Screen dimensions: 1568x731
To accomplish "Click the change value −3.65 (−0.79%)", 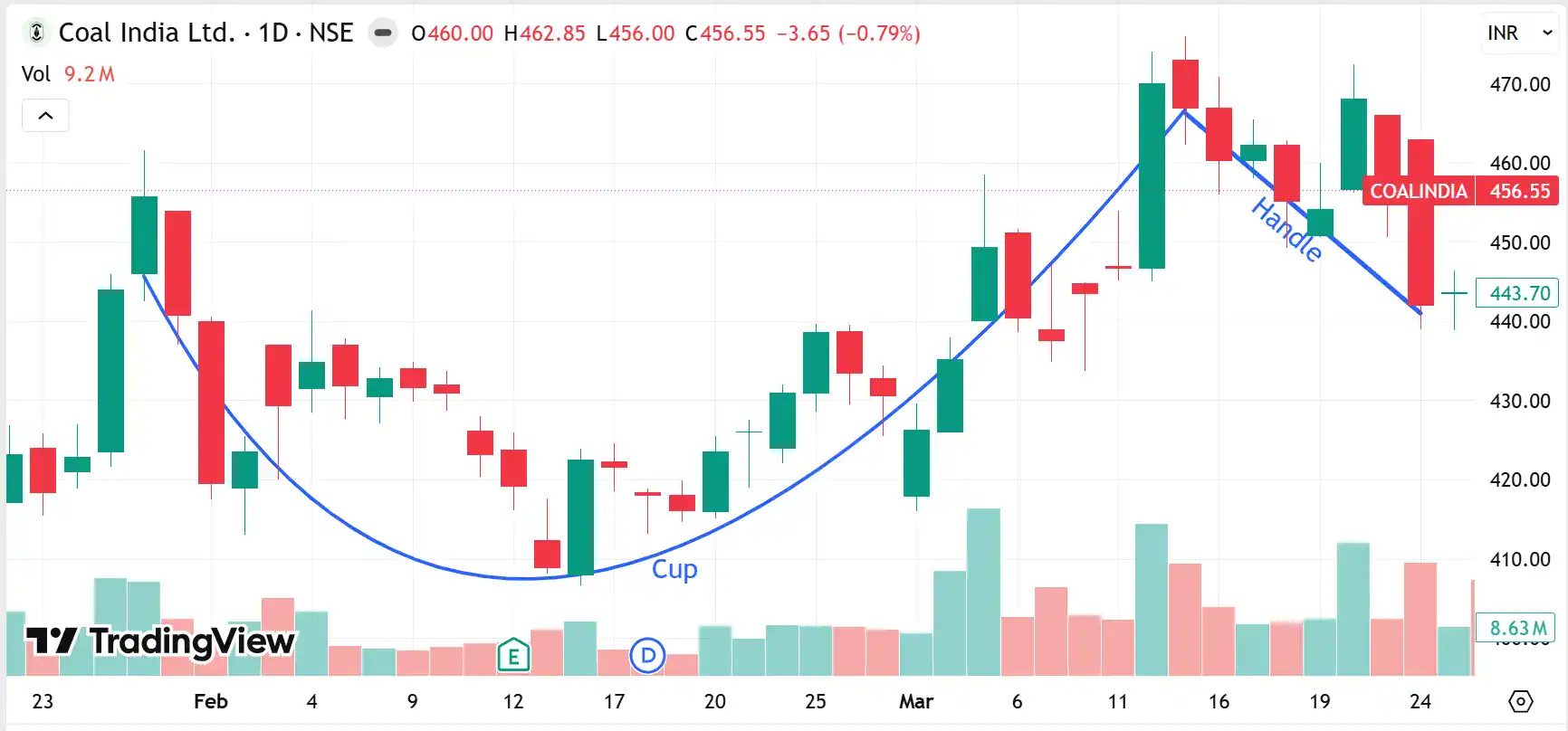I will (848, 33).
